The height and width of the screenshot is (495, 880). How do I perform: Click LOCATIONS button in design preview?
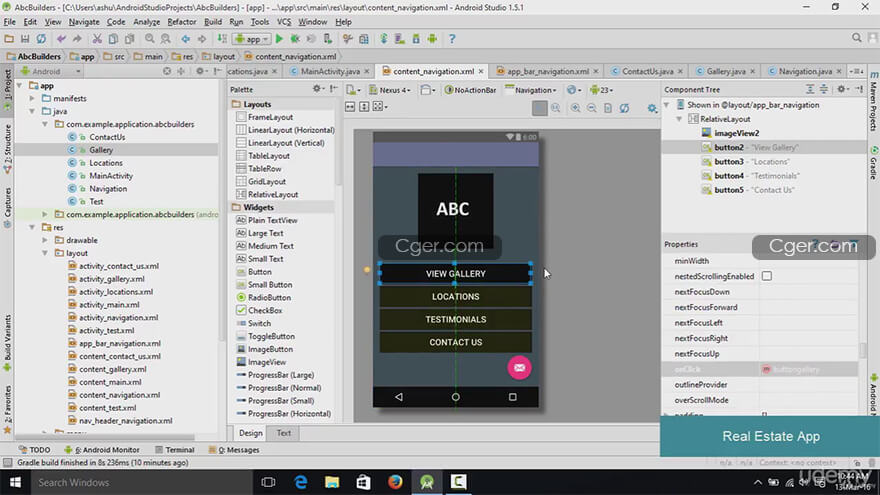pos(455,296)
